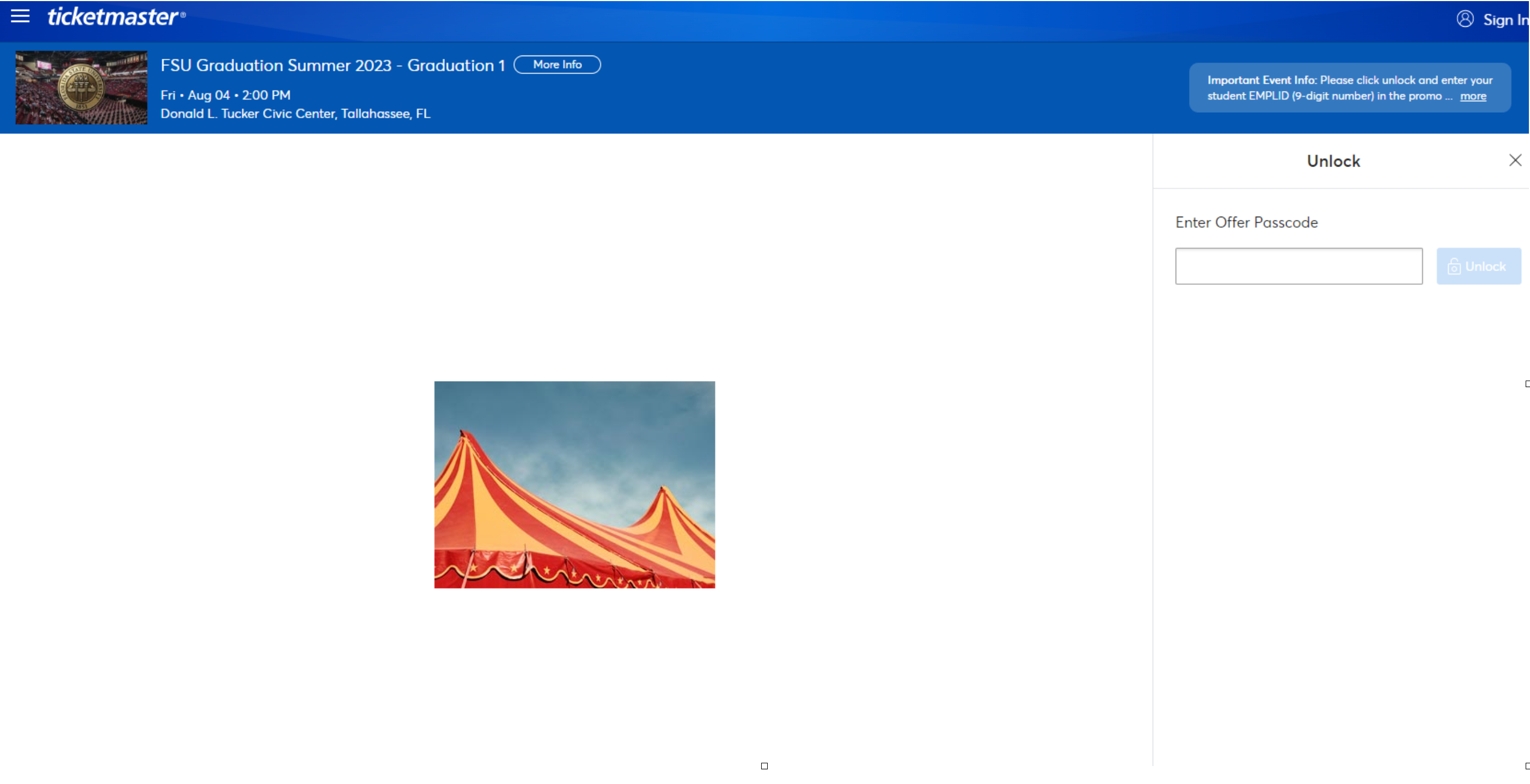Viewport: 1530px width, 784px height.
Task: Click the padlock icon on the Unlock button
Action: click(1454, 266)
